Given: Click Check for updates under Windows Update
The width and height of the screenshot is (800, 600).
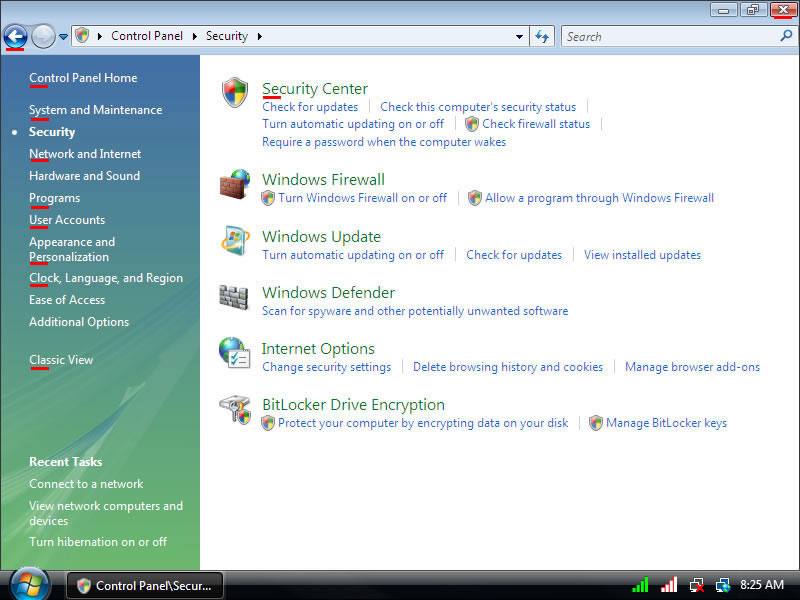Looking at the screenshot, I should pos(514,255).
